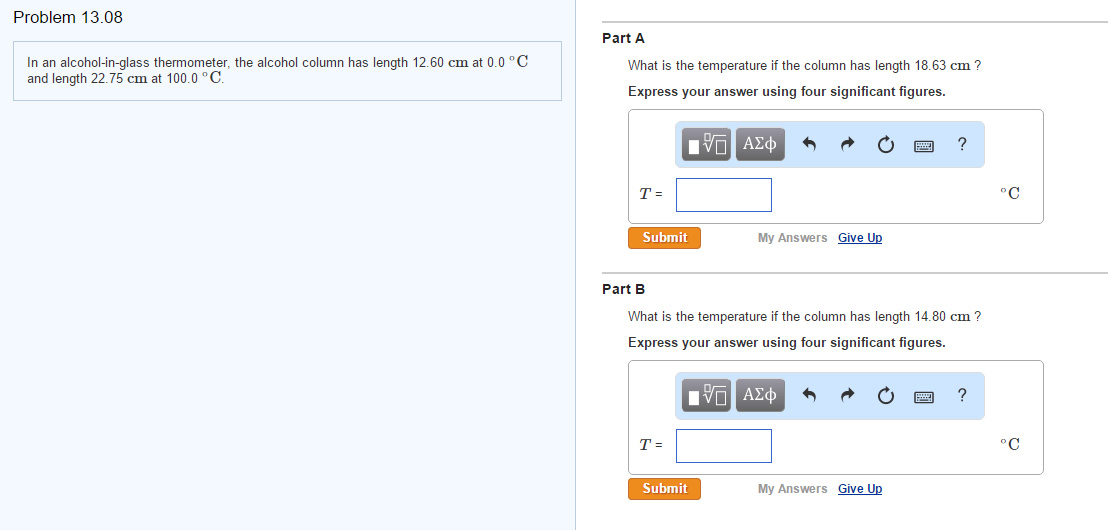Open Greek symbols palette in Part B
Image resolution: width=1108 pixels, height=530 pixels.
[x=760, y=396]
